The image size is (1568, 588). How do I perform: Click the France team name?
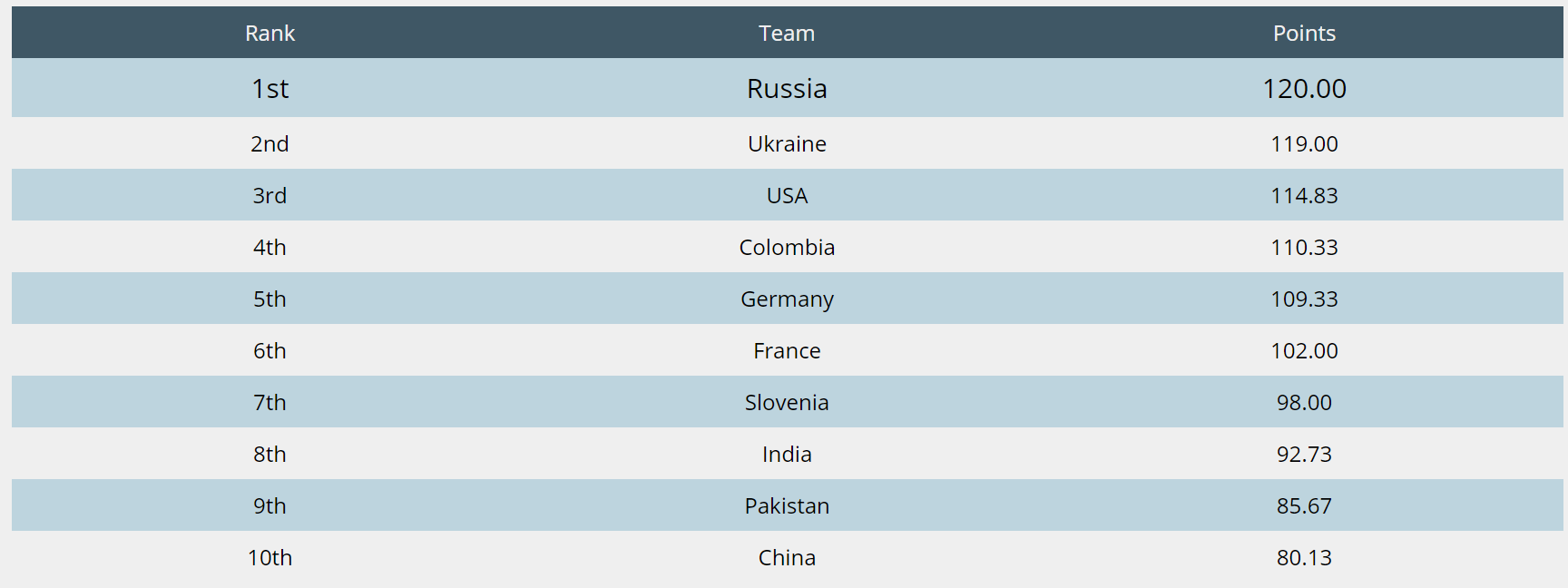tap(787, 350)
